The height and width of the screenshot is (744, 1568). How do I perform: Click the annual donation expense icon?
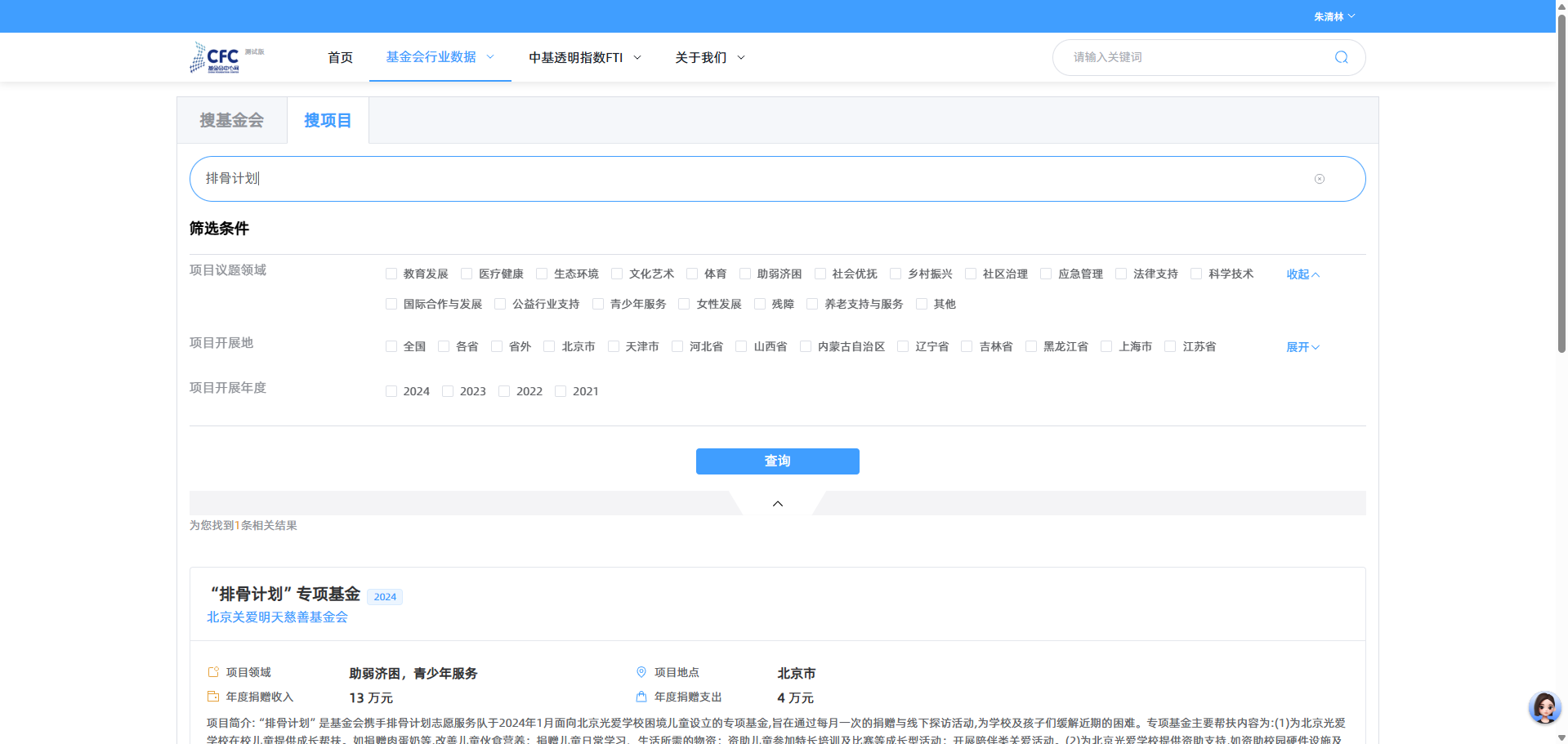click(x=641, y=697)
